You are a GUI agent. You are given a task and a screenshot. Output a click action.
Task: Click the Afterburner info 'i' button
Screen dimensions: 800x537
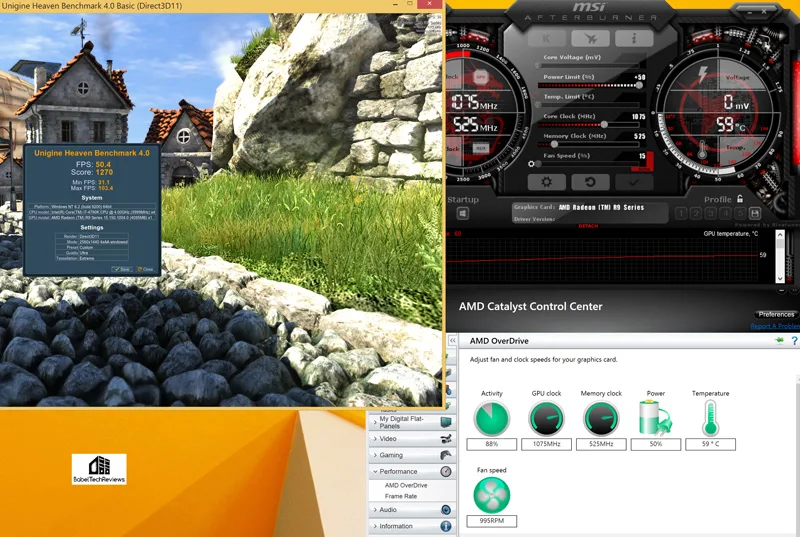pyautogui.click(x=633, y=39)
